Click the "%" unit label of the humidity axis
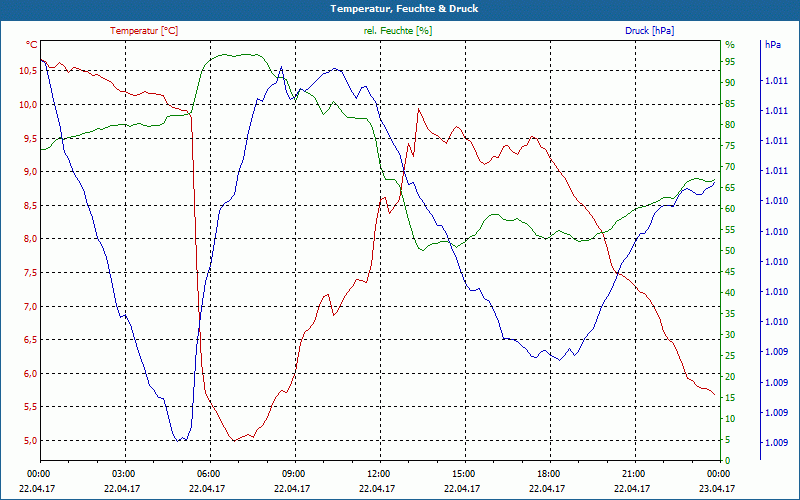 (x=730, y=45)
